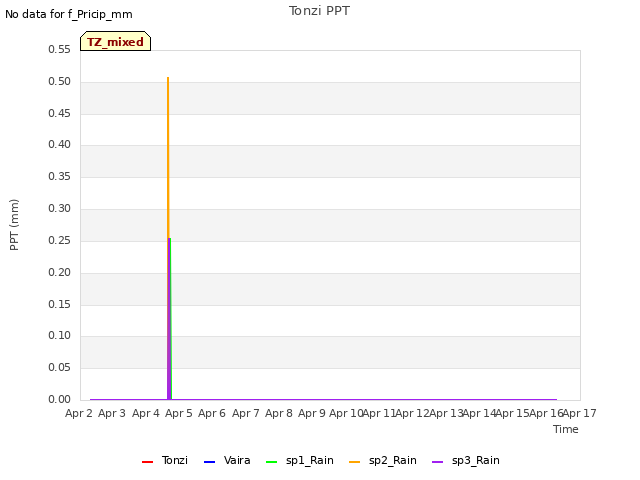640x480 pixels.
Task: Click the orange sp2_Rain spike peak
Action: [x=168, y=78]
